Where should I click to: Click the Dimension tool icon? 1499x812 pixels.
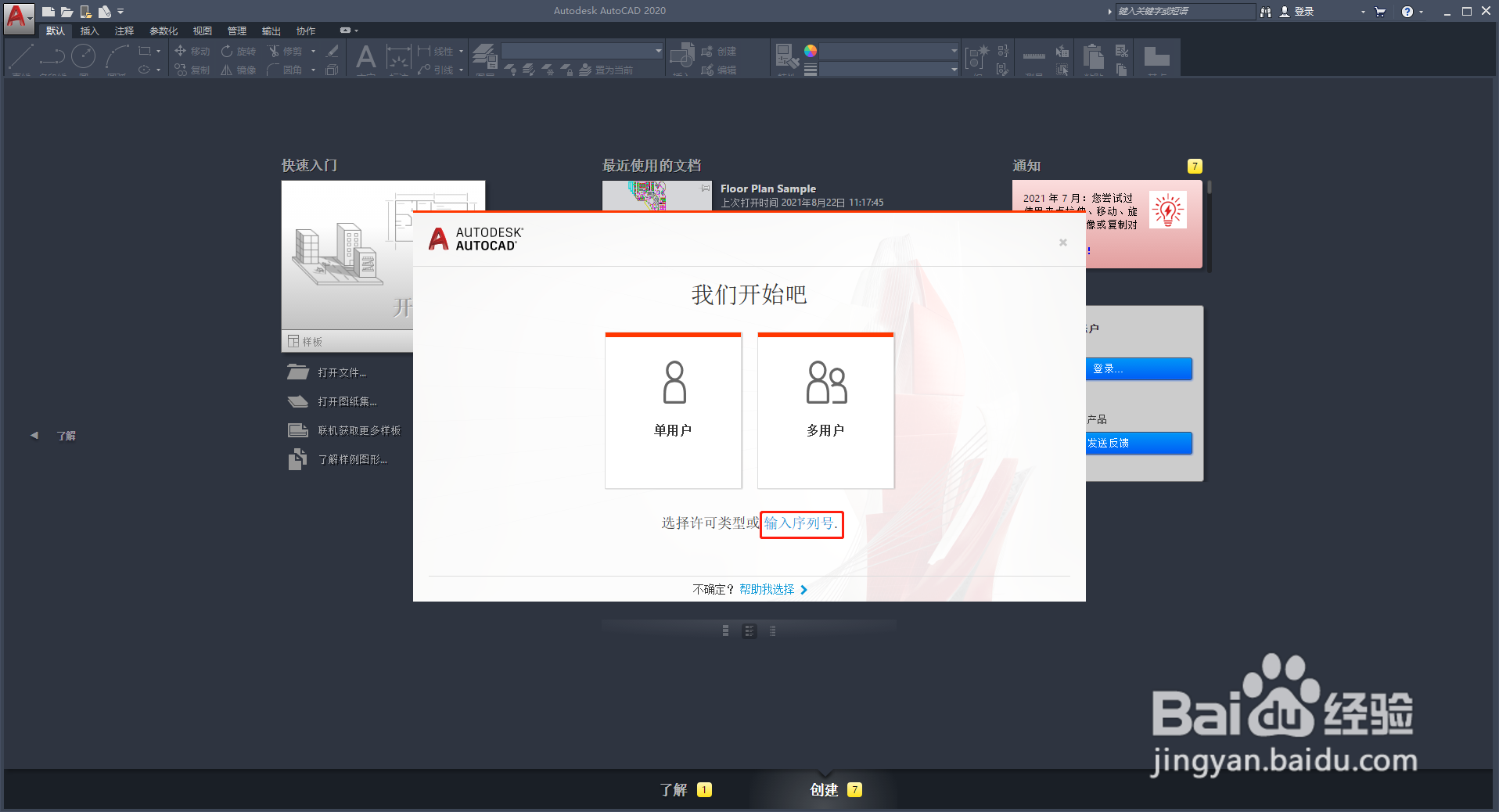[x=399, y=59]
